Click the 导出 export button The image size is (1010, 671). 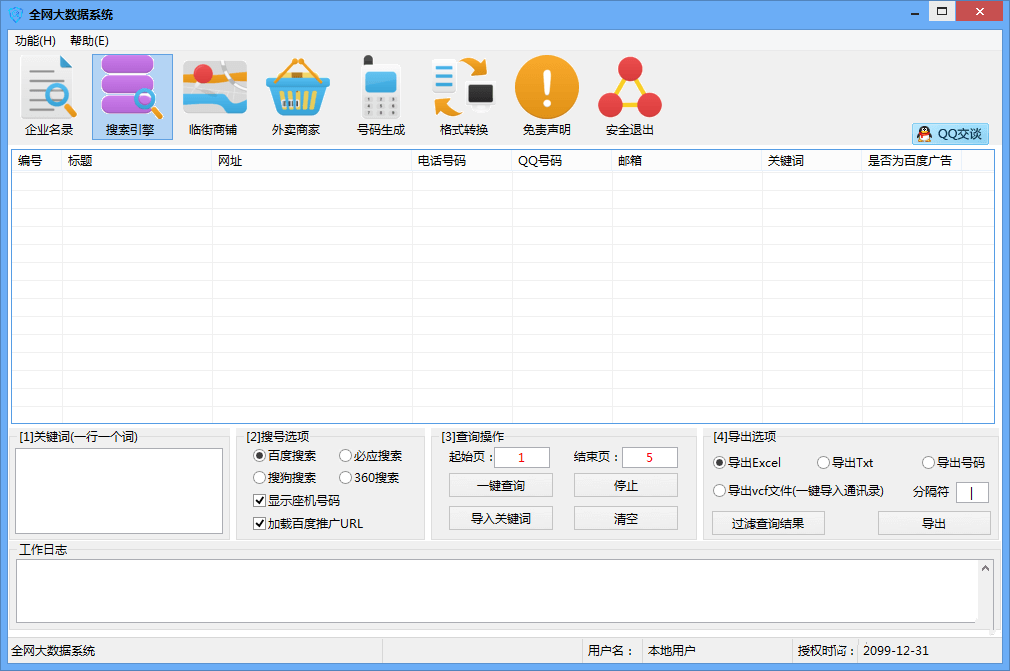pyautogui.click(x=934, y=524)
